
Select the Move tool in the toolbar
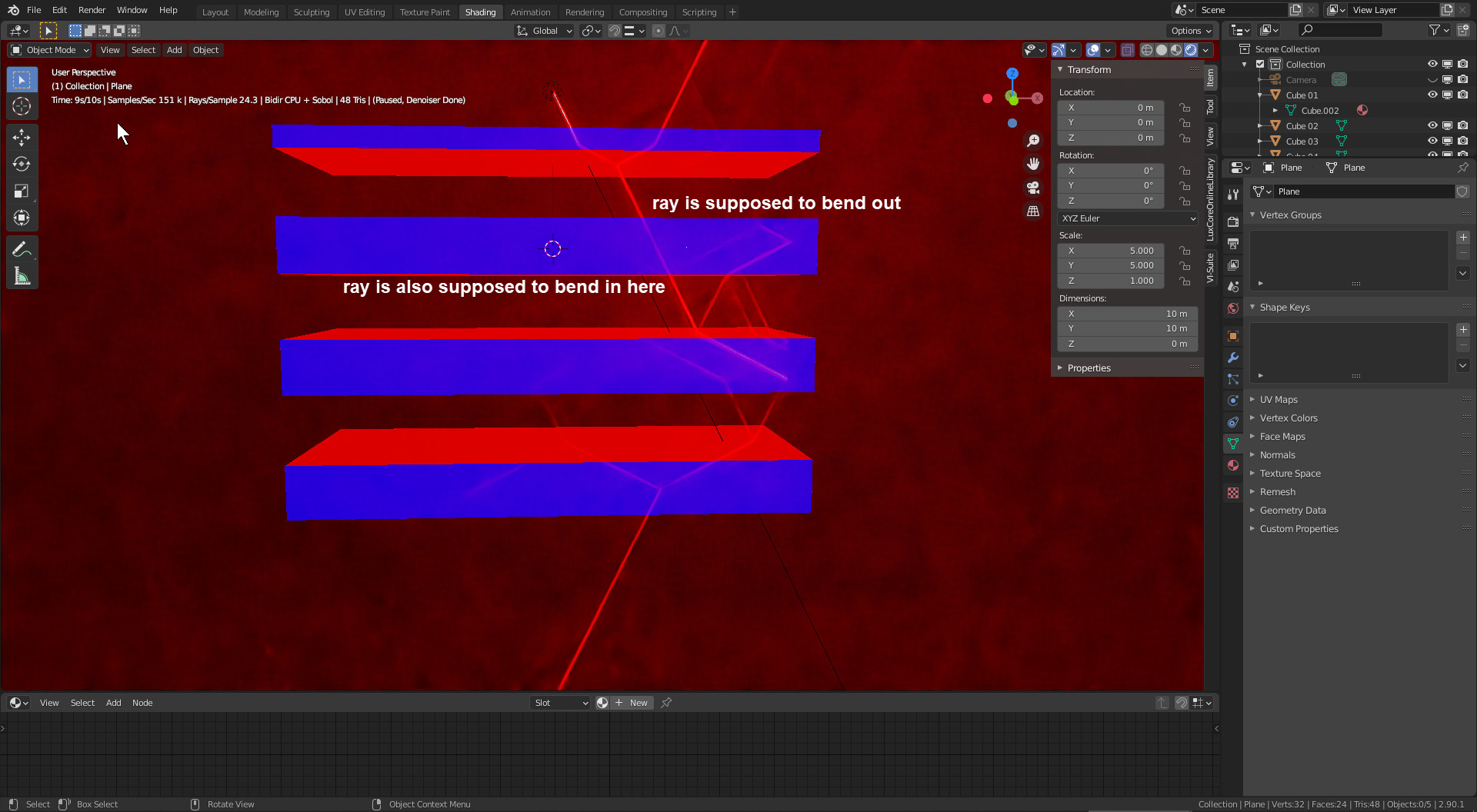pyautogui.click(x=22, y=138)
